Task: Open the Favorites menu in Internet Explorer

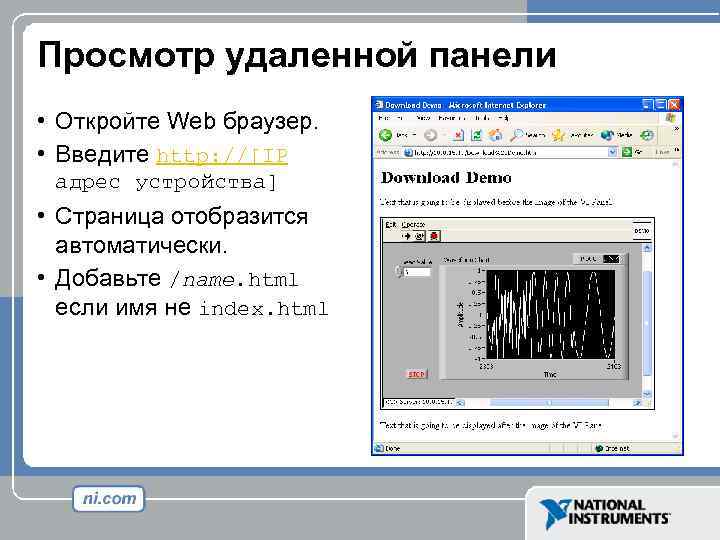Action: tap(451, 118)
